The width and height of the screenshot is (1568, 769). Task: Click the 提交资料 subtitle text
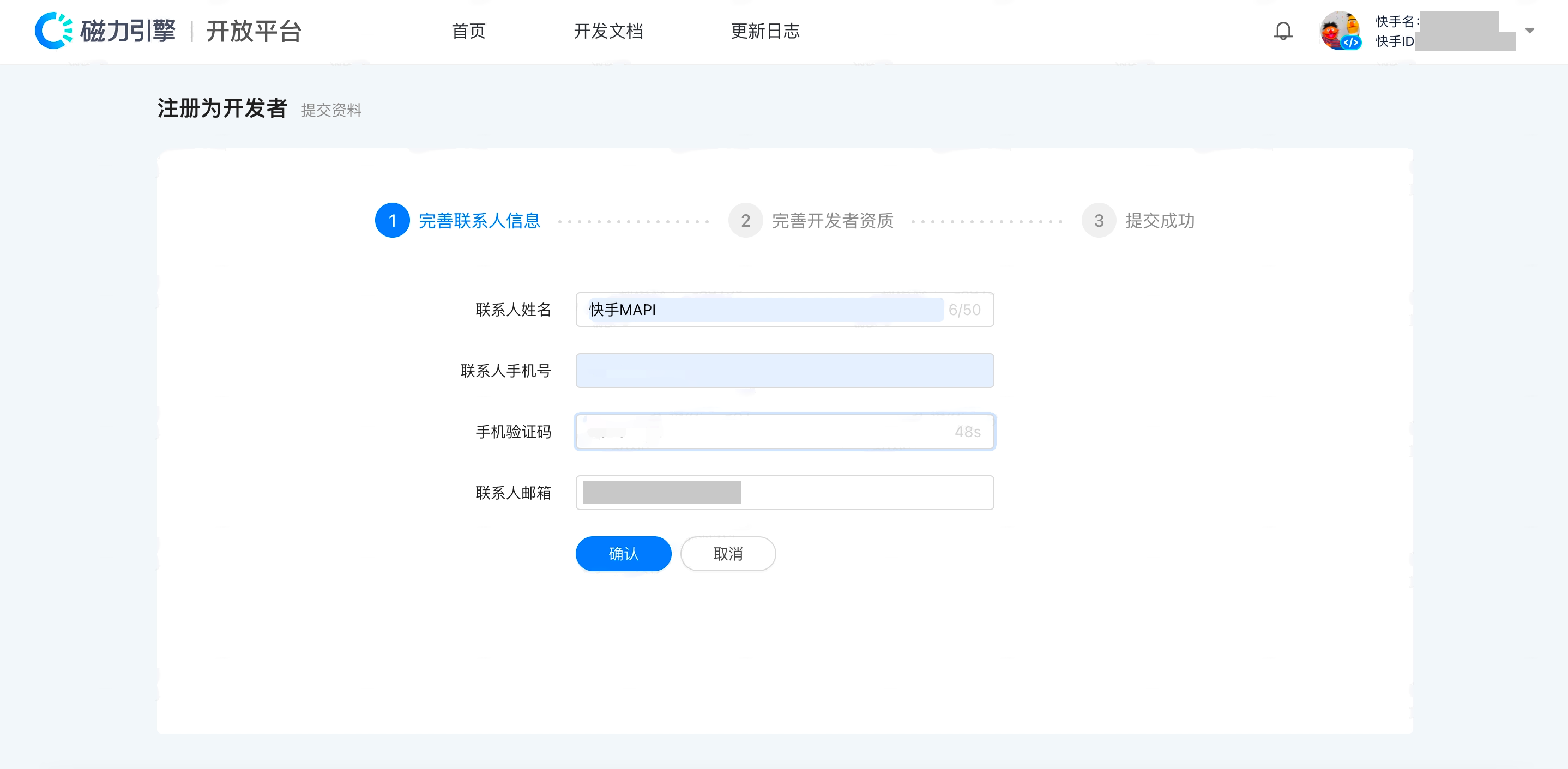point(331,110)
